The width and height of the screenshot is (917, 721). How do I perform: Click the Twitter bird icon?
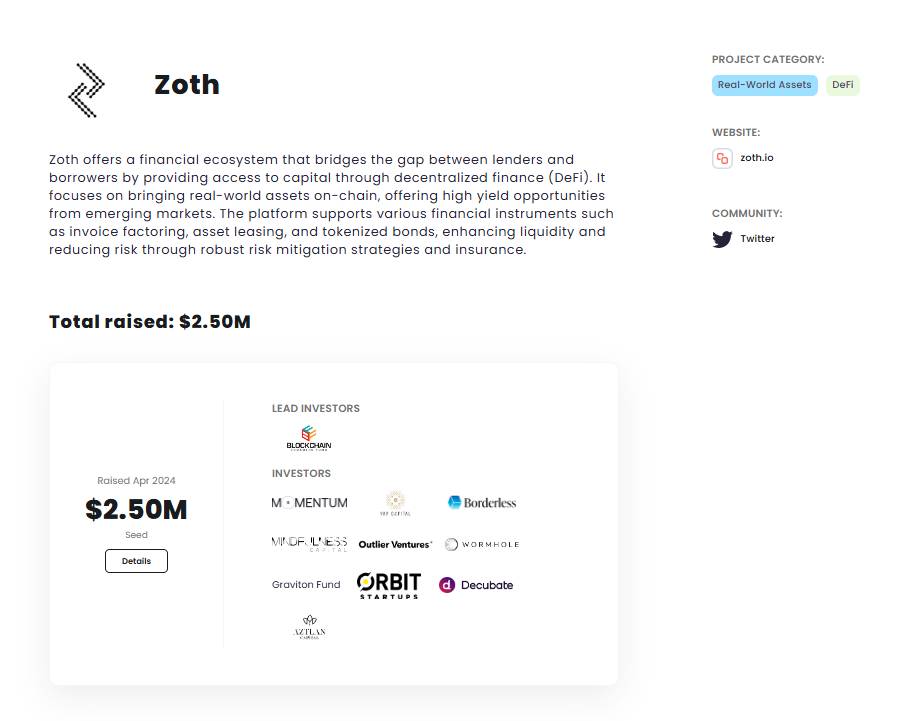722,239
